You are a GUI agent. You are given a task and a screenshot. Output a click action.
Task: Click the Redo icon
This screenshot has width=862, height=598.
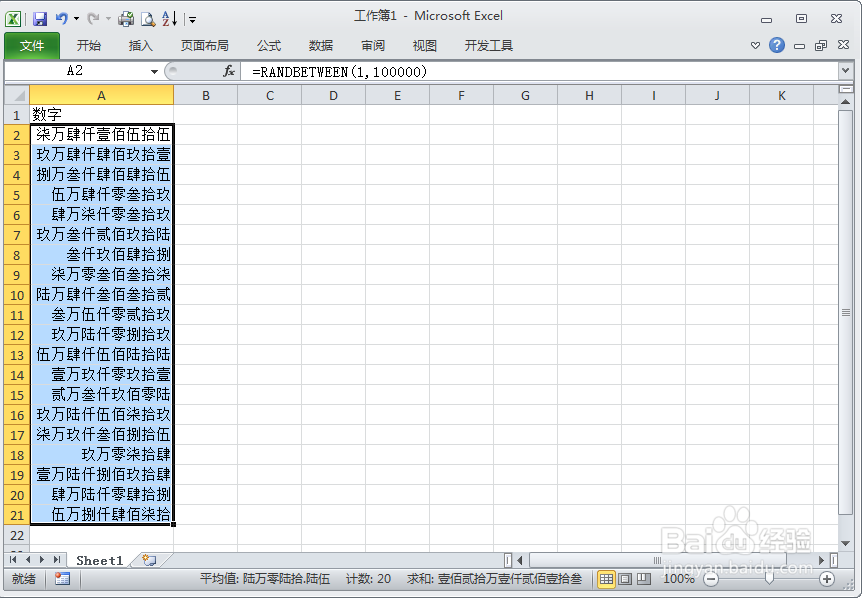[93, 19]
